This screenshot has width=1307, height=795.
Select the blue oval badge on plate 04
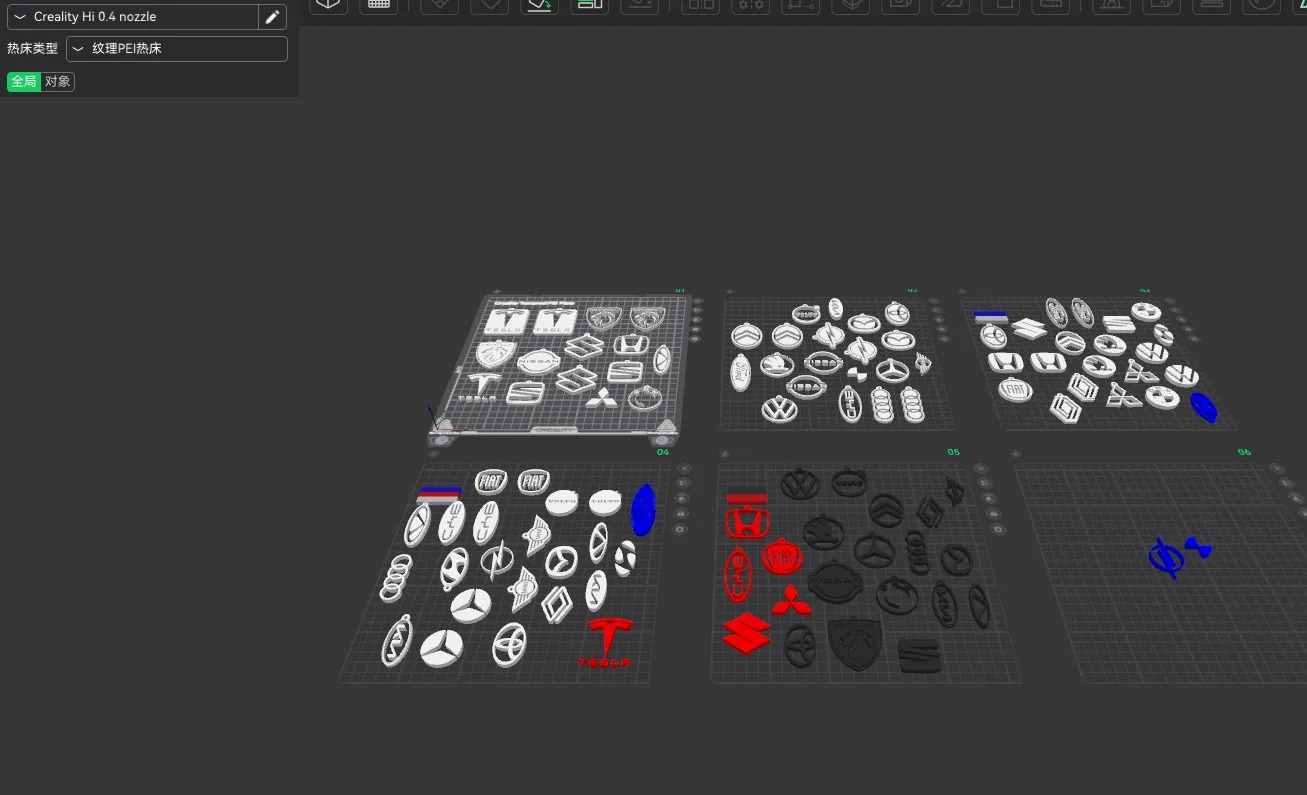pyautogui.click(x=644, y=508)
